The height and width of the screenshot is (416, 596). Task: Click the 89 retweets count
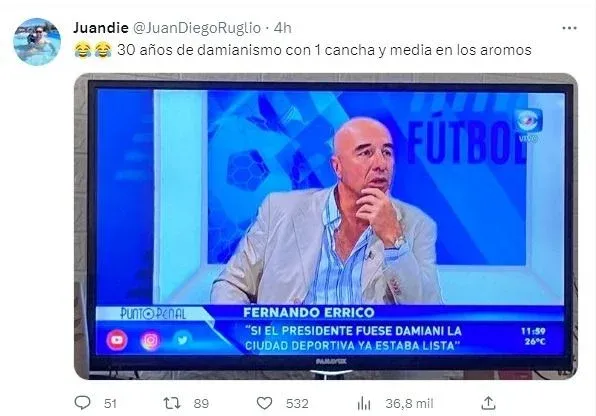click(201, 403)
